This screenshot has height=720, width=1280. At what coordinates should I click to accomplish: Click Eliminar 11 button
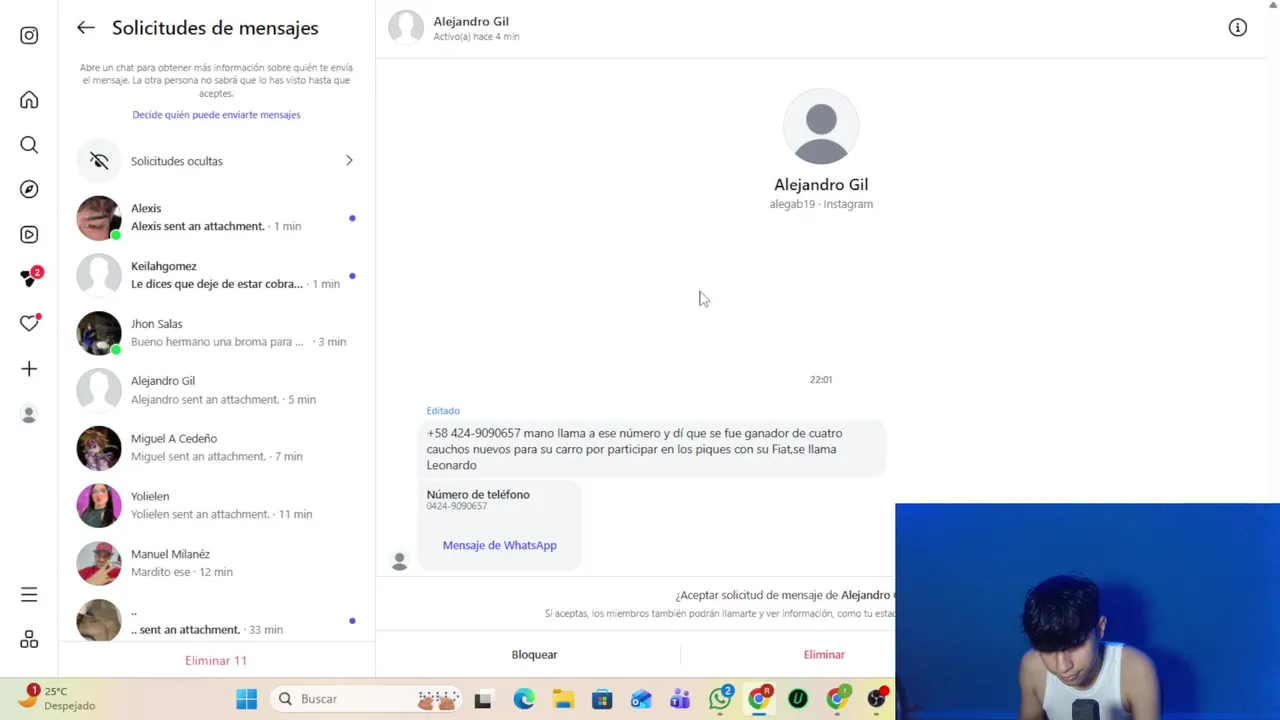pos(216,661)
